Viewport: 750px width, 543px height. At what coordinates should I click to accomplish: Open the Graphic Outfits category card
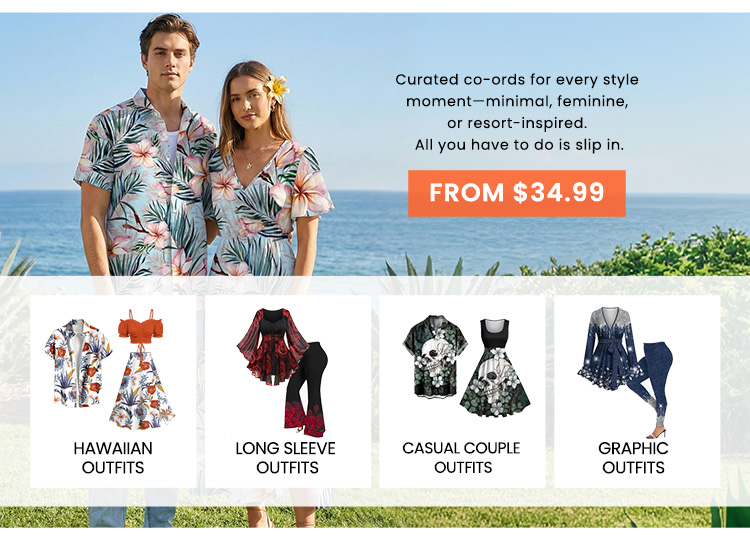[637, 391]
